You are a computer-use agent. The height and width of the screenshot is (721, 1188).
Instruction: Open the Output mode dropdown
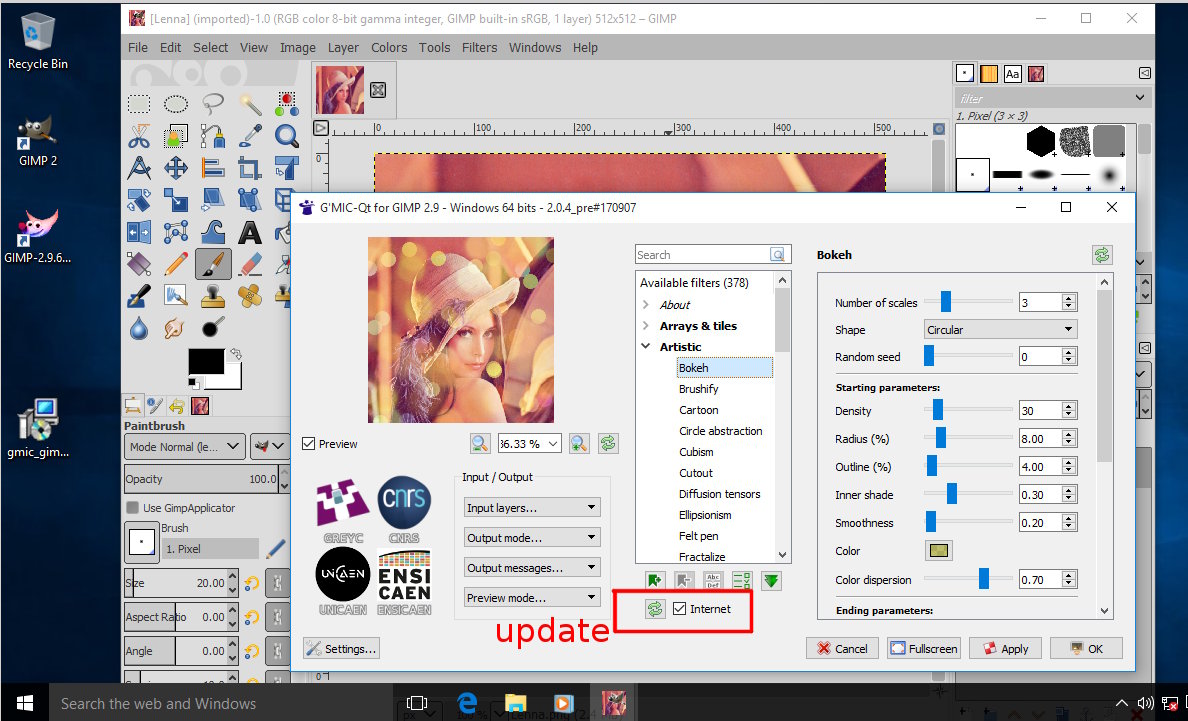(x=532, y=538)
